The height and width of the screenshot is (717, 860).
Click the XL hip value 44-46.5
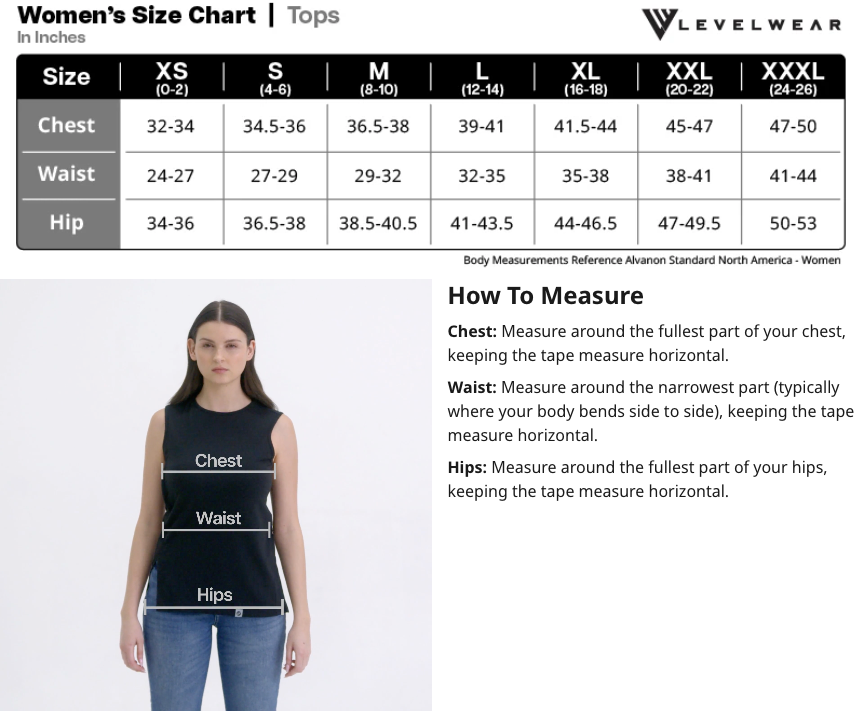(x=585, y=224)
